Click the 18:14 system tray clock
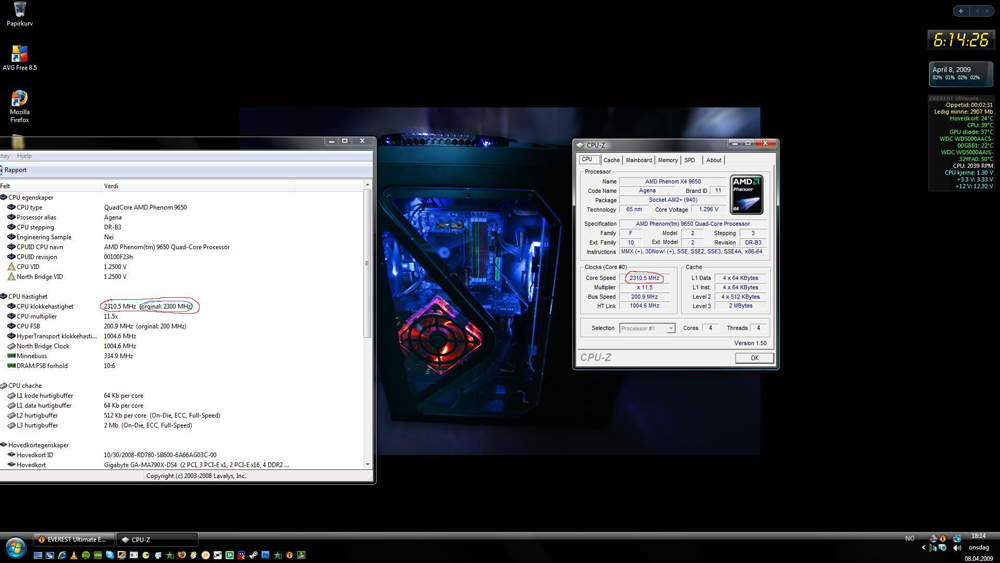 (978, 536)
